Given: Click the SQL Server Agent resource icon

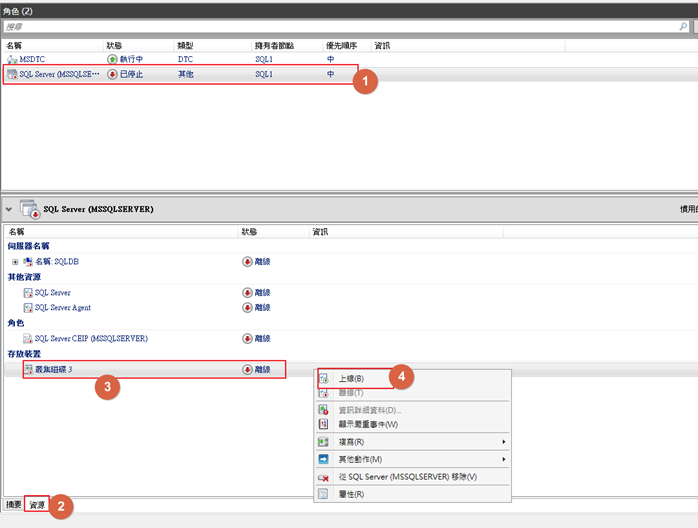Looking at the screenshot, I should pyautogui.click(x=28, y=308).
